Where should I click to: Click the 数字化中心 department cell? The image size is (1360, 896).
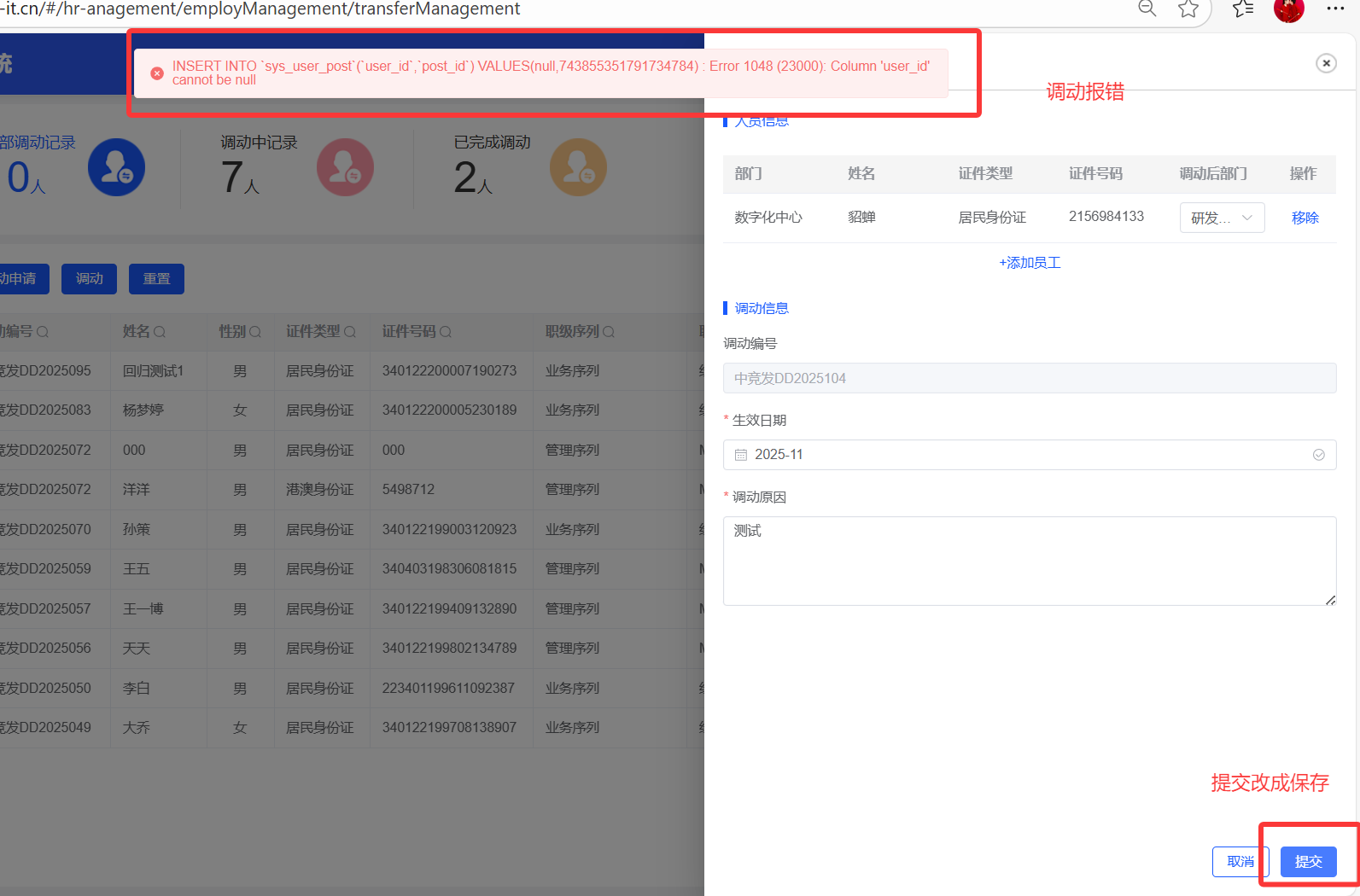pyautogui.click(x=768, y=218)
